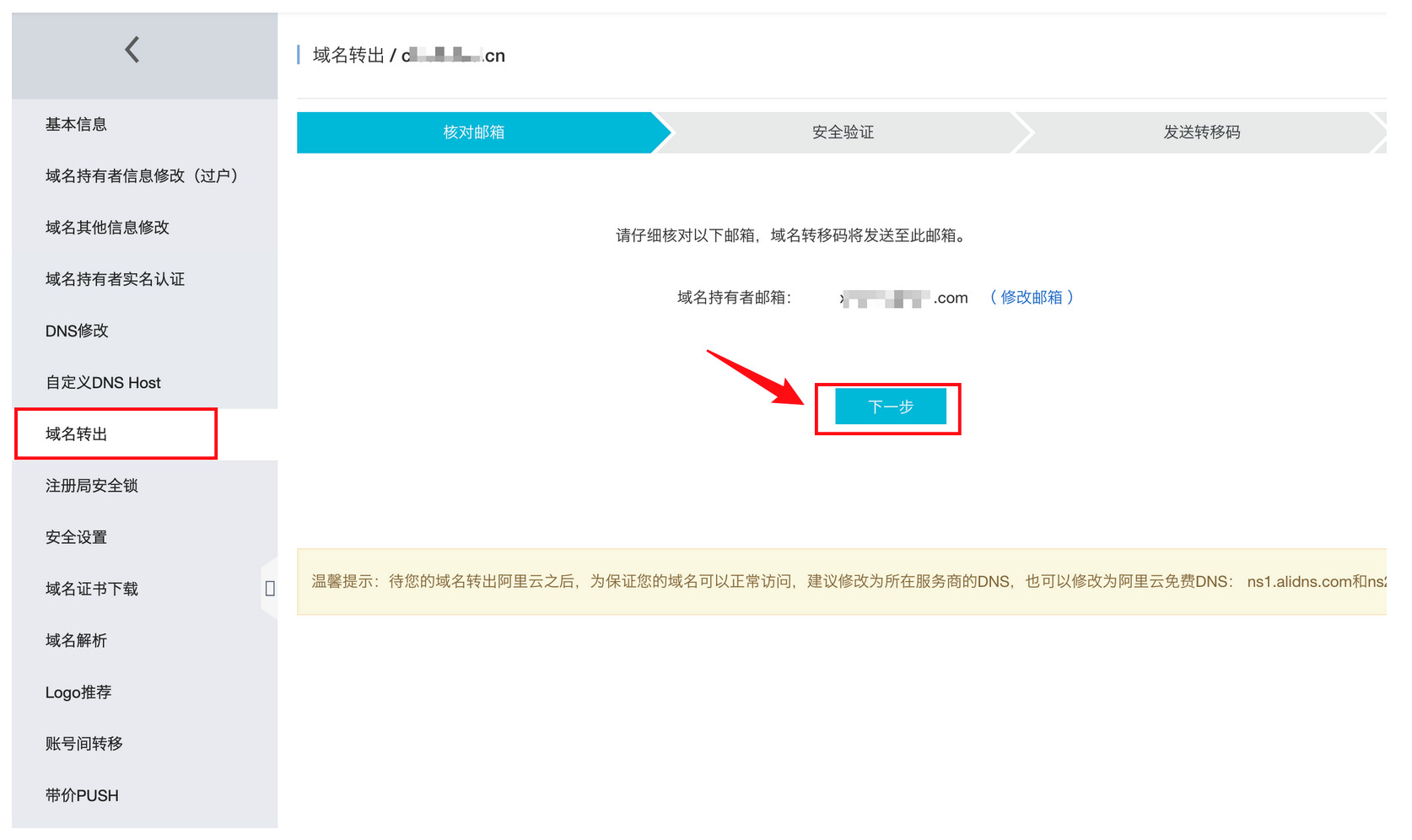Open DNS修改 page
Image resolution: width=1412 pixels, height=840 pixels.
point(77,331)
